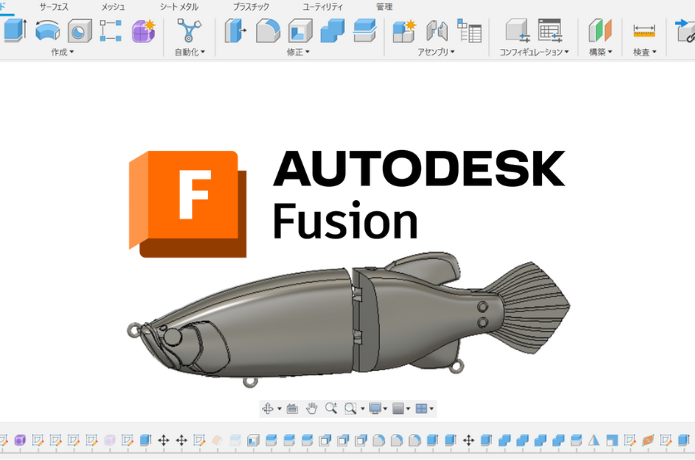
Task: Select the triangular Draft feature in the timeline
Action: click(x=594, y=440)
